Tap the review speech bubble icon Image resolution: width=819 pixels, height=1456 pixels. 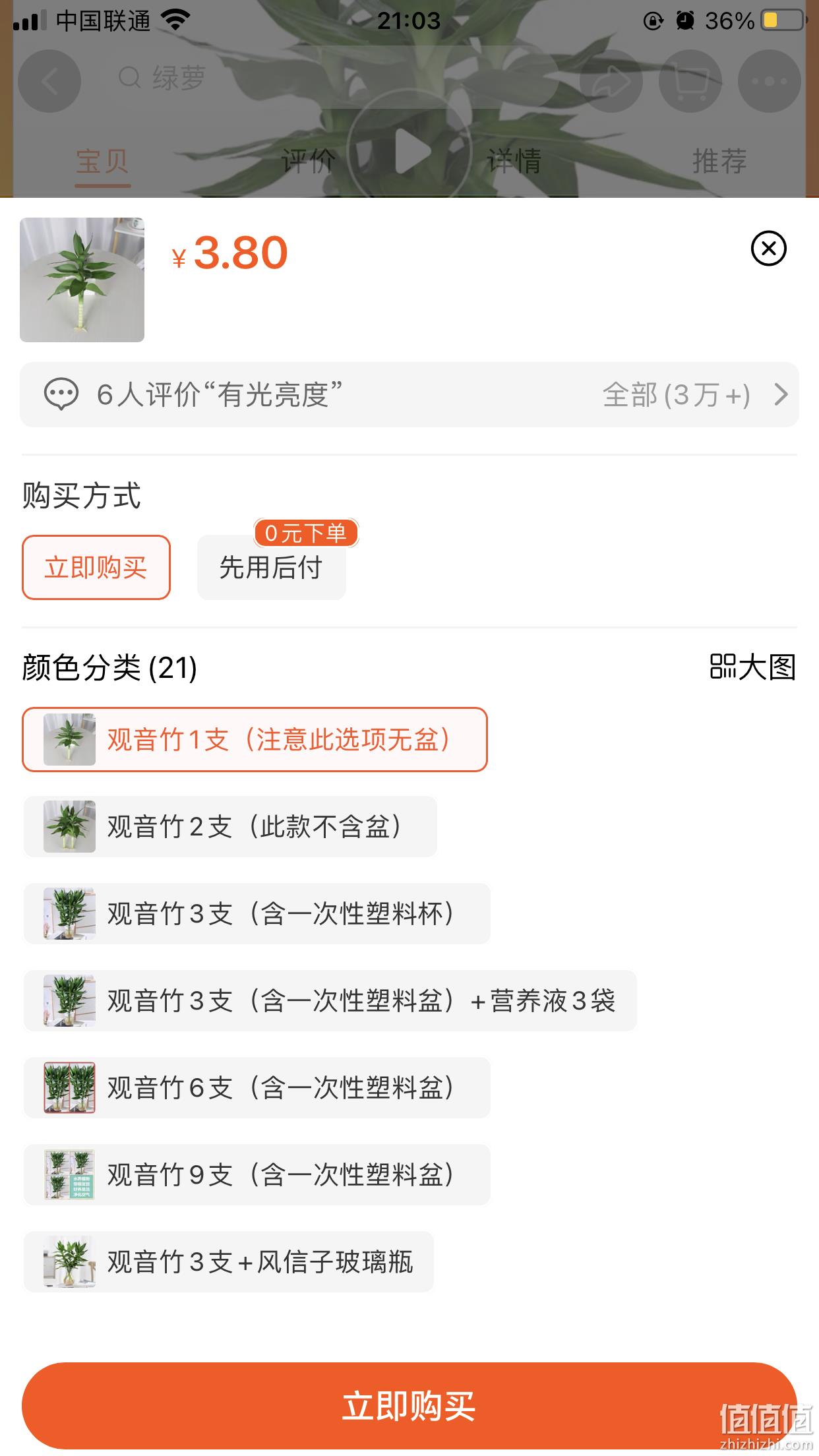tap(61, 394)
